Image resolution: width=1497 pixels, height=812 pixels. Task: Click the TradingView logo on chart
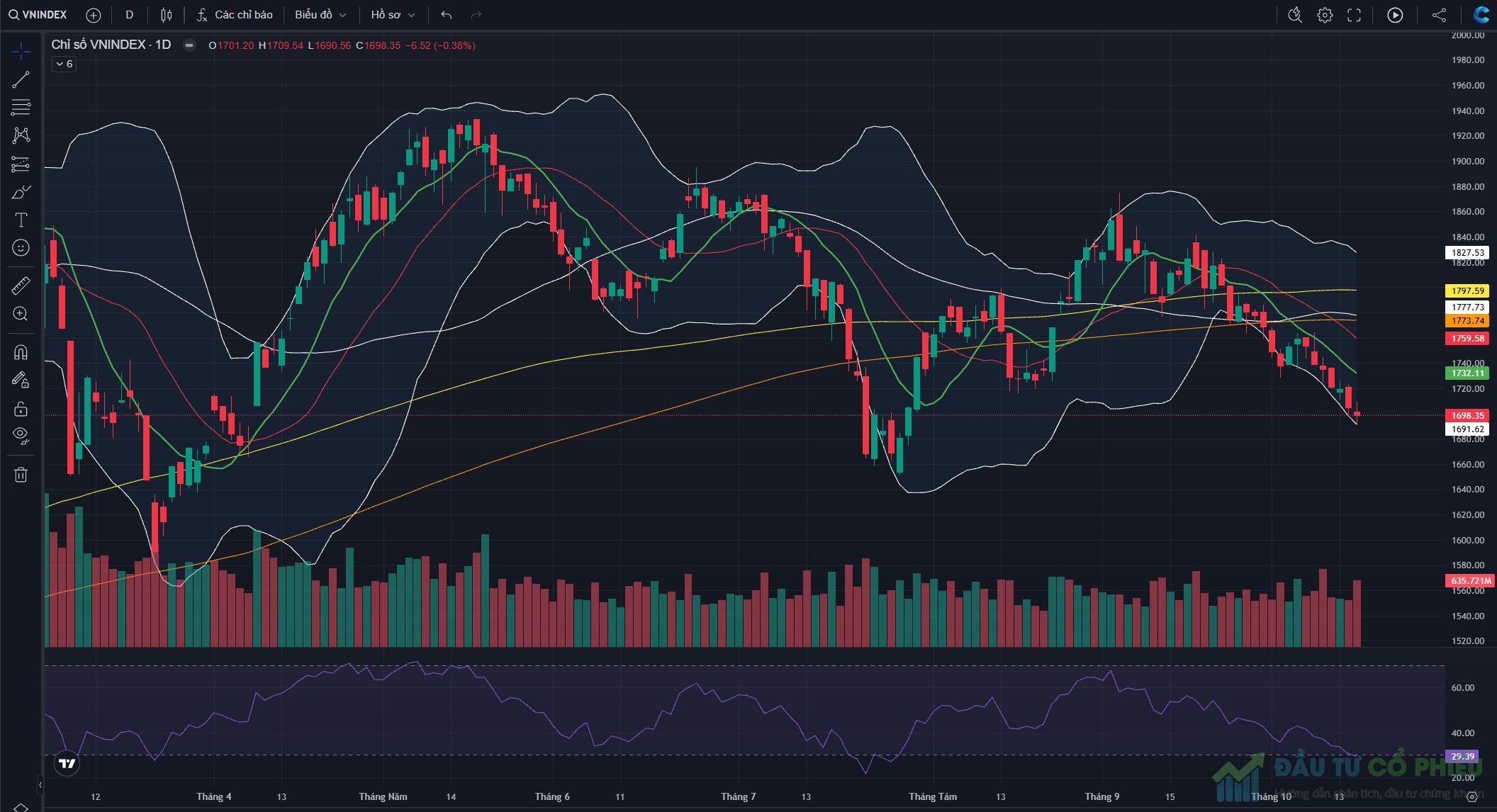click(x=67, y=763)
